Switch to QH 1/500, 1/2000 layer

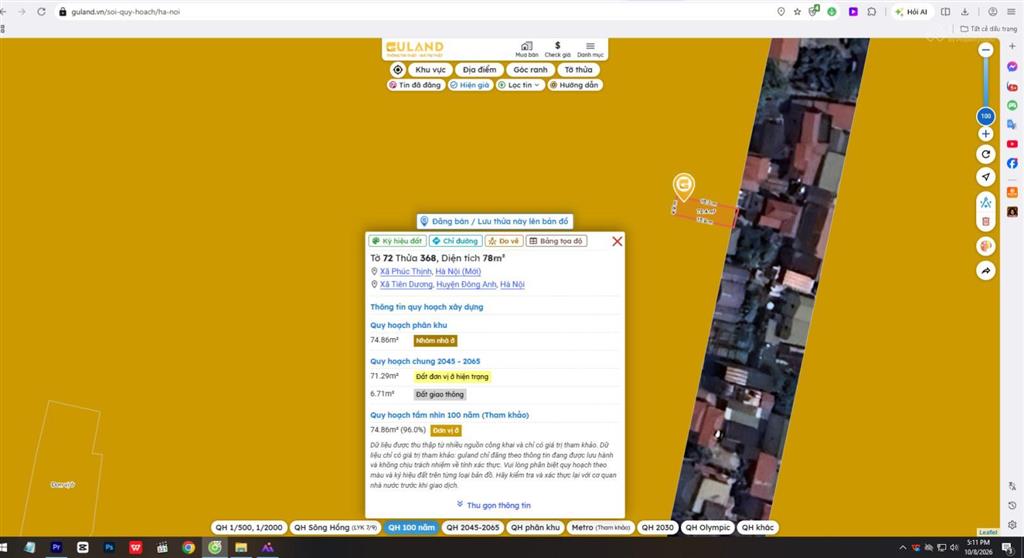coord(249,527)
